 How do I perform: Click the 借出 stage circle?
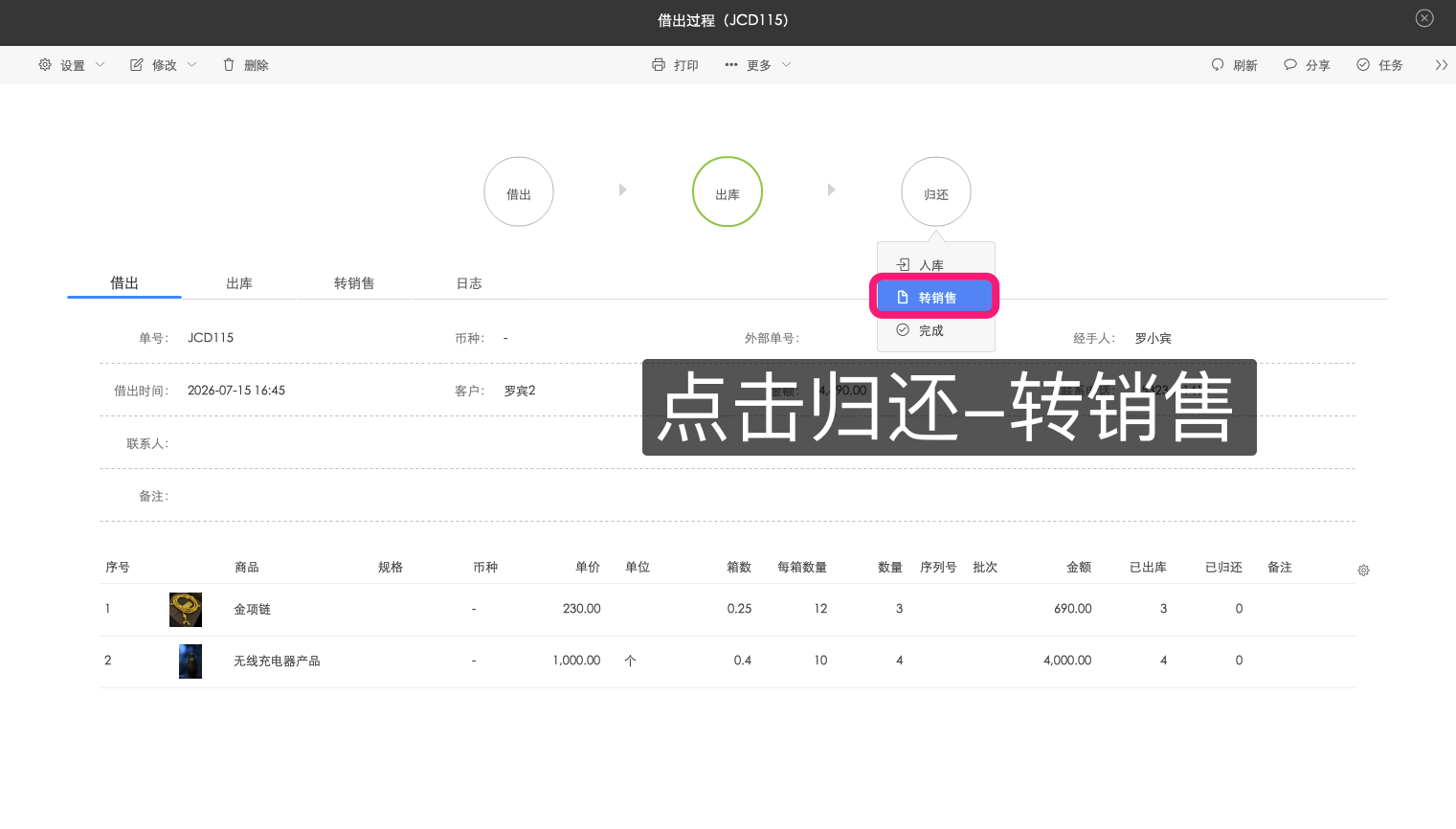click(519, 191)
